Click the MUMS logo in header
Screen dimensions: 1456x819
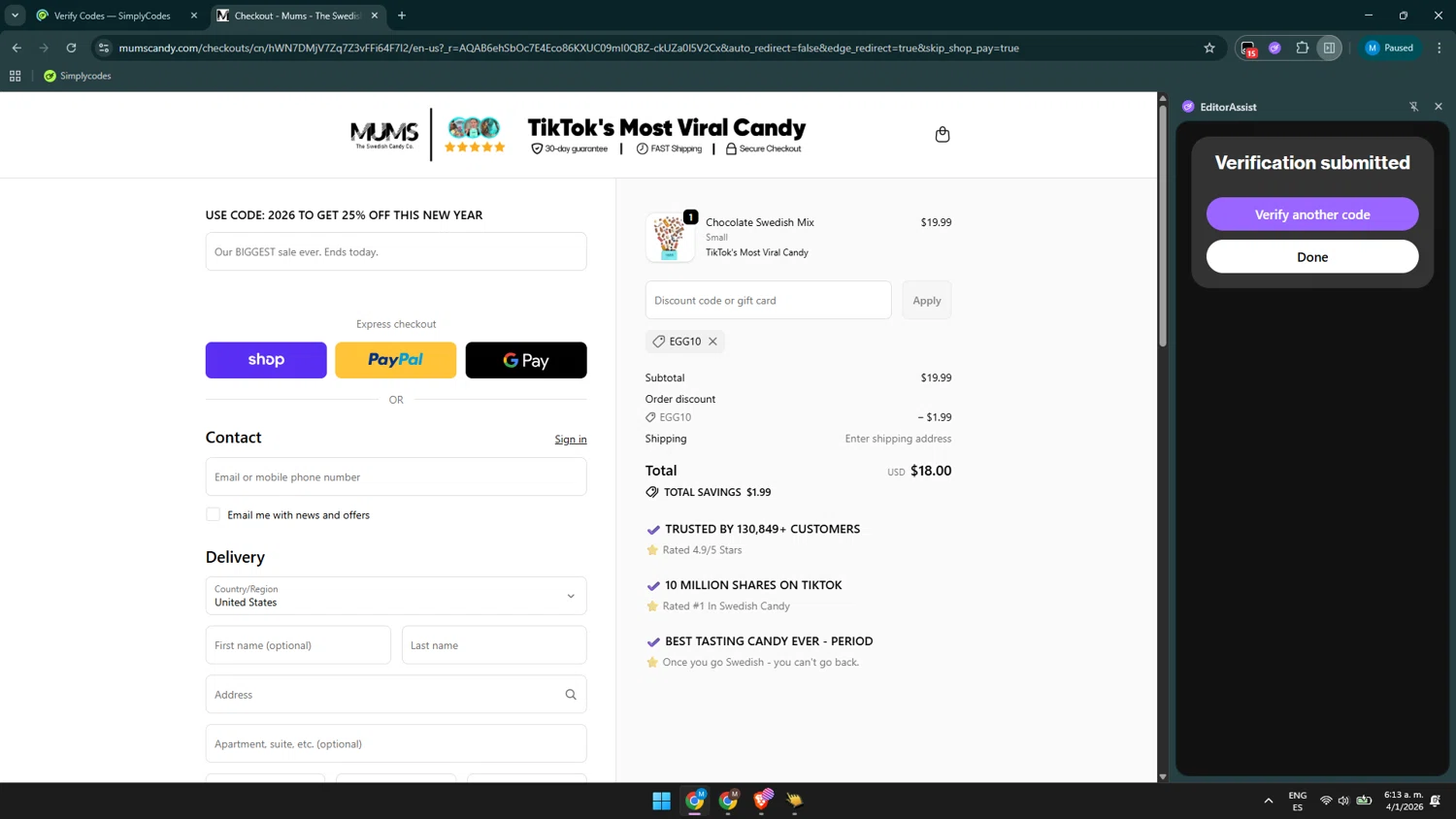384,134
